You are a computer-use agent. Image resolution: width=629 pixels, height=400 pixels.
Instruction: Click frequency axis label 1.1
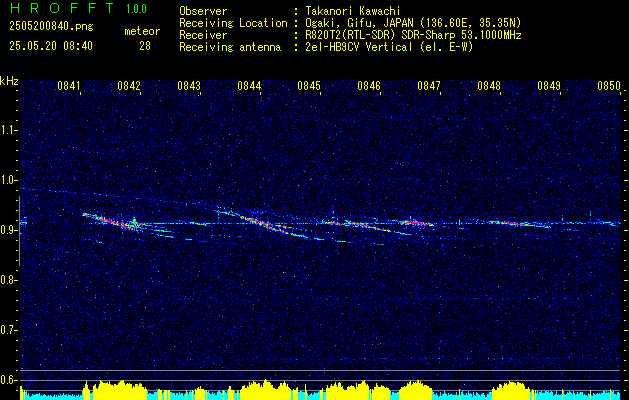[8, 130]
